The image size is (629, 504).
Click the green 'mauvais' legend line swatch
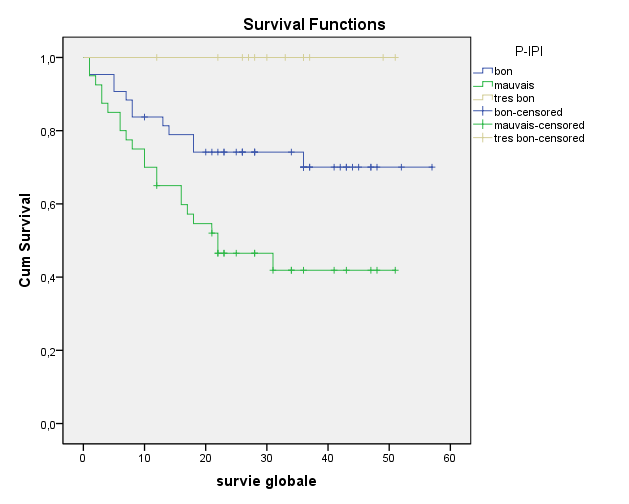click(x=483, y=85)
